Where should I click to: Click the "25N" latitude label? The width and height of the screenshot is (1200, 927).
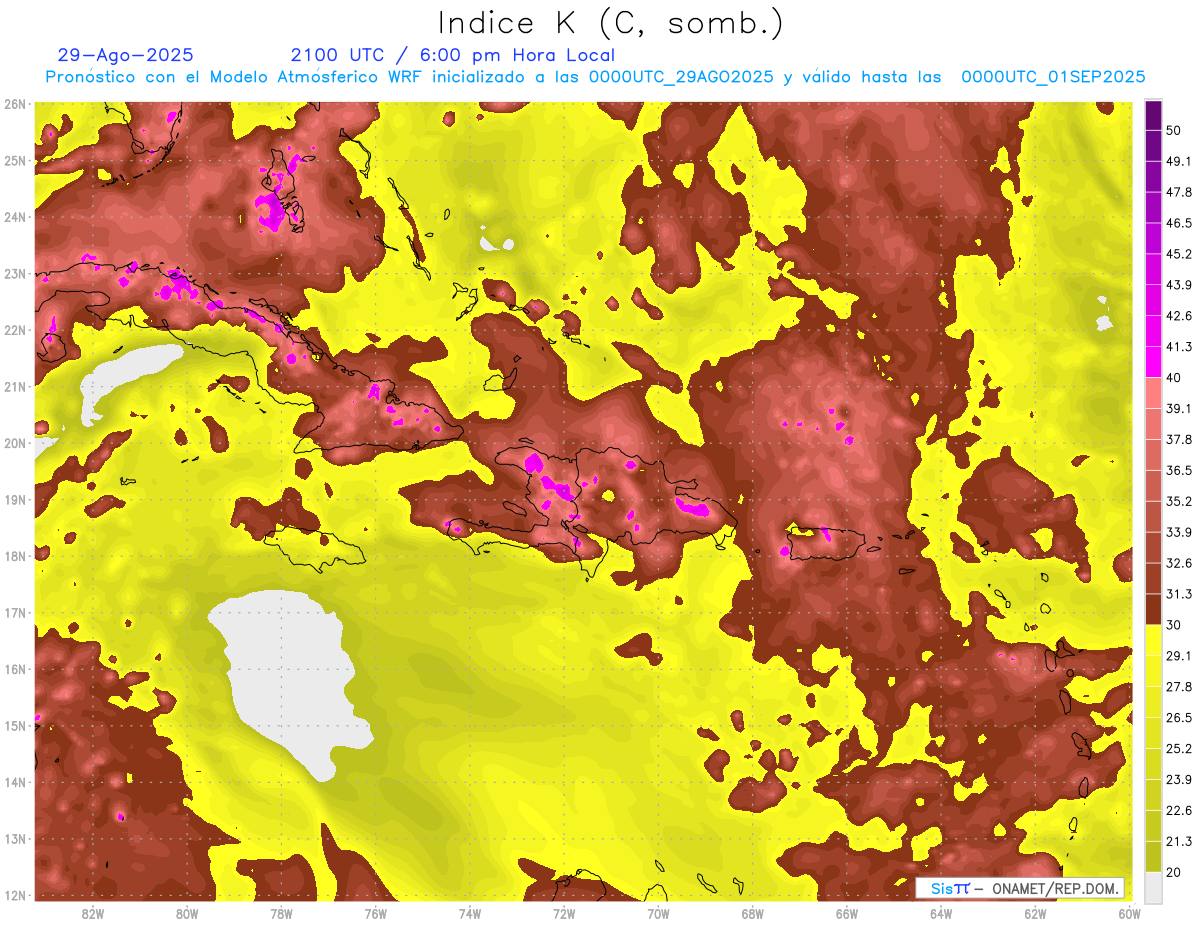pyautogui.click(x=15, y=160)
